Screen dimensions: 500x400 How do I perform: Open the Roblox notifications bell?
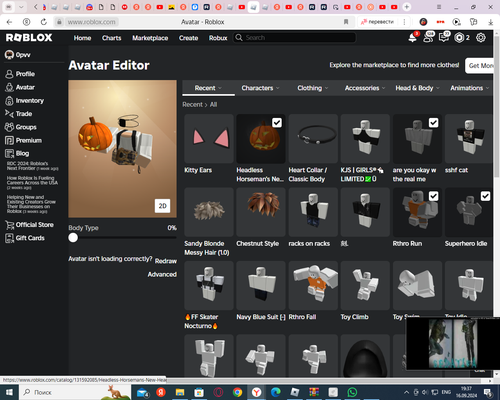pyautogui.click(x=413, y=38)
